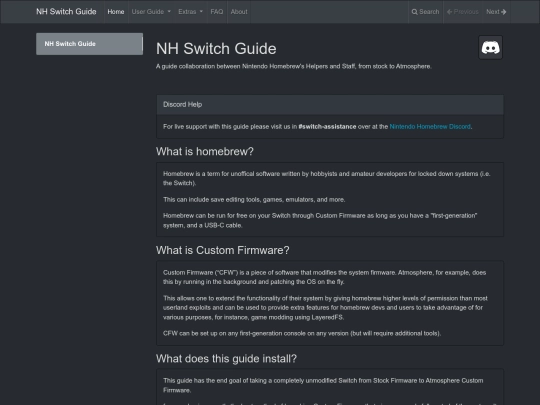Select NH Switch Guide sidebar entry

tap(90, 44)
